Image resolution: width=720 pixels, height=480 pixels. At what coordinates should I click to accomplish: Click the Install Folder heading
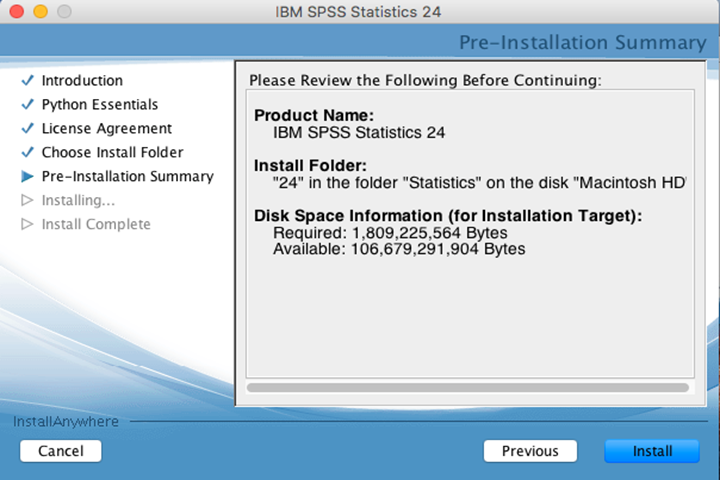(310, 165)
